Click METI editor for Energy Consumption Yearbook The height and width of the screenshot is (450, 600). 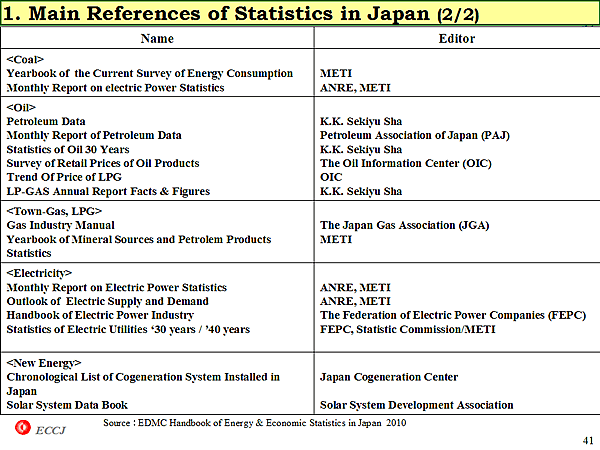coord(336,73)
